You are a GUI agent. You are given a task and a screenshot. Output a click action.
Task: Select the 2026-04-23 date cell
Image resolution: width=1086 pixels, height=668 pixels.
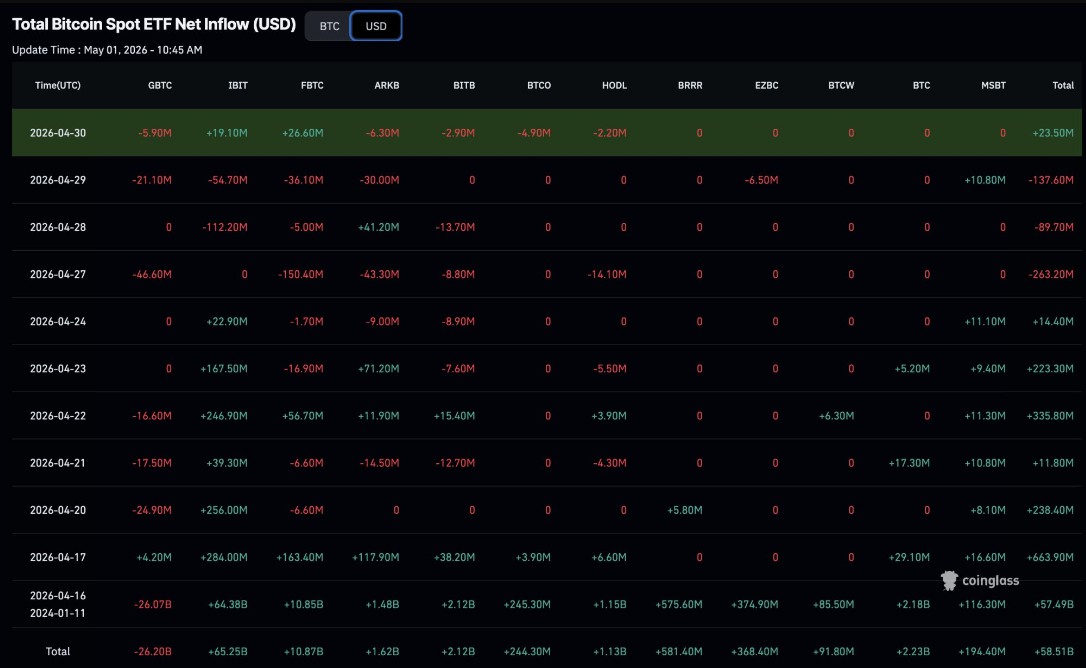(58, 369)
